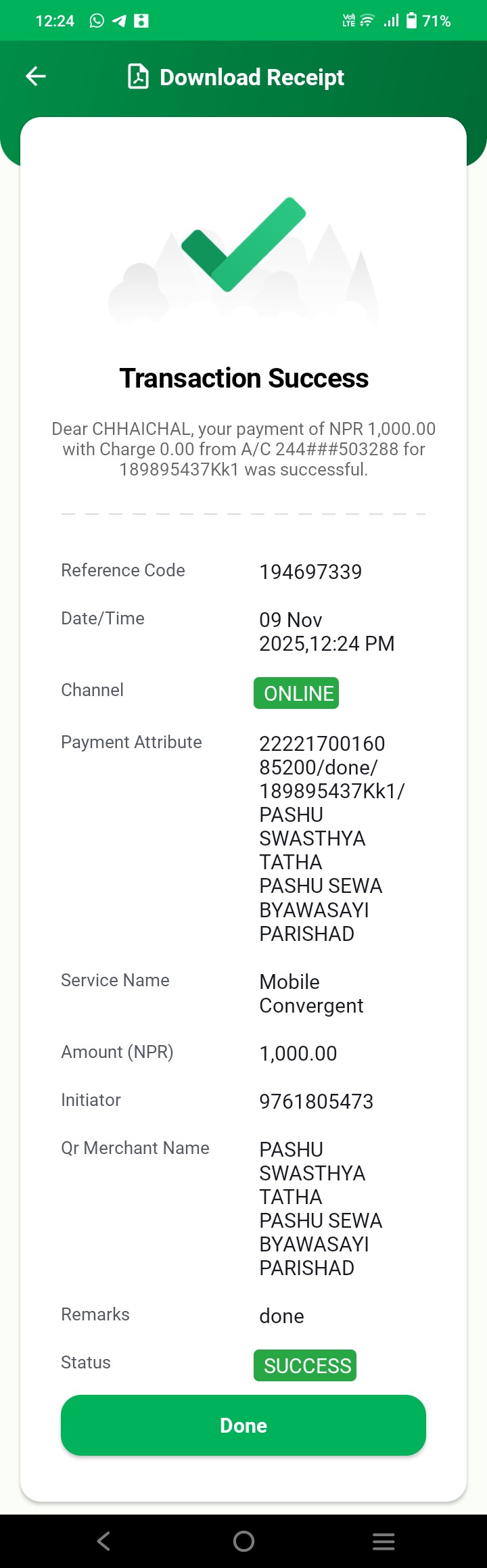This screenshot has height=1568, width=487.
Task: Tap the WiFi signal status icon
Action: click(367, 21)
